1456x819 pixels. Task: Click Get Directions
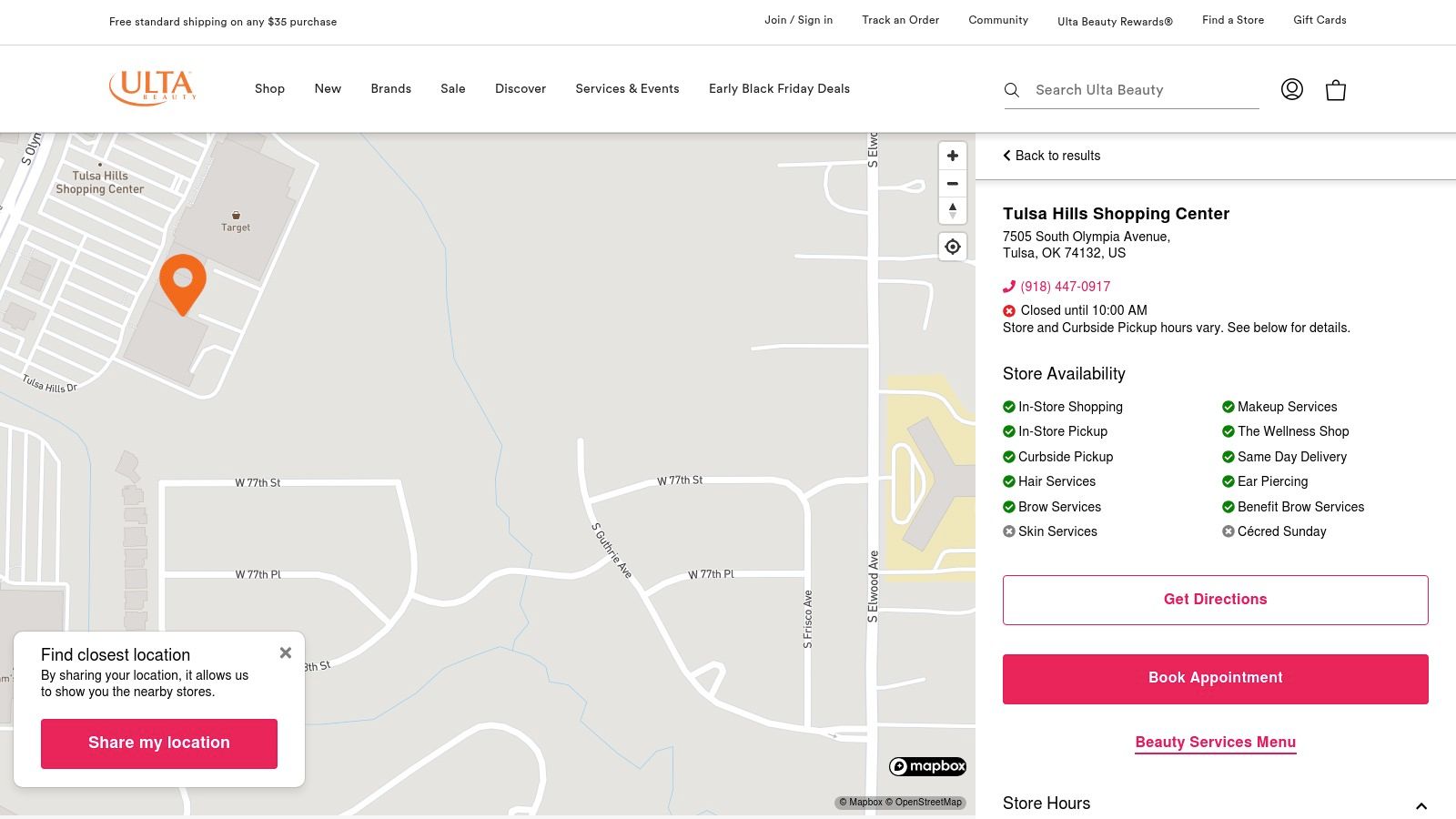click(1215, 600)
